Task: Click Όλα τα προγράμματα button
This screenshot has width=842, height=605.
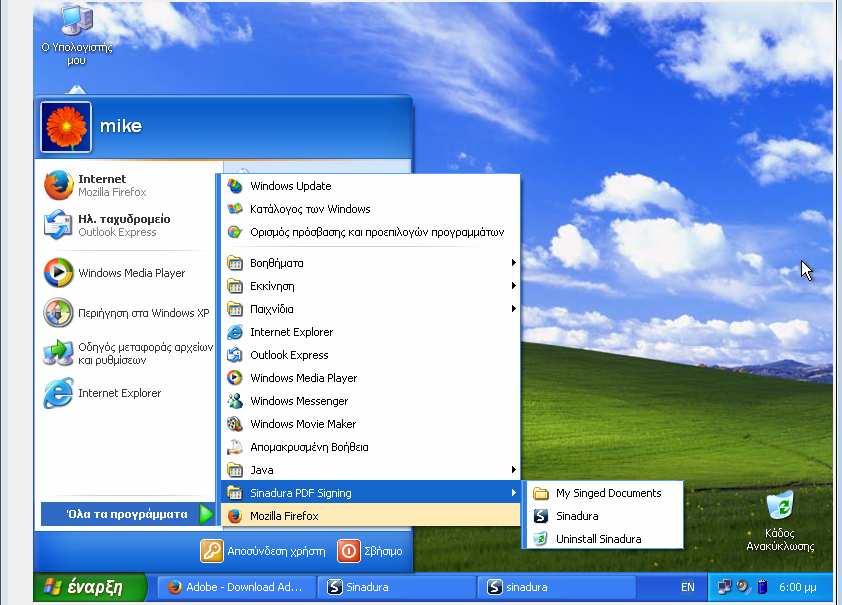Action: point(128,514)
